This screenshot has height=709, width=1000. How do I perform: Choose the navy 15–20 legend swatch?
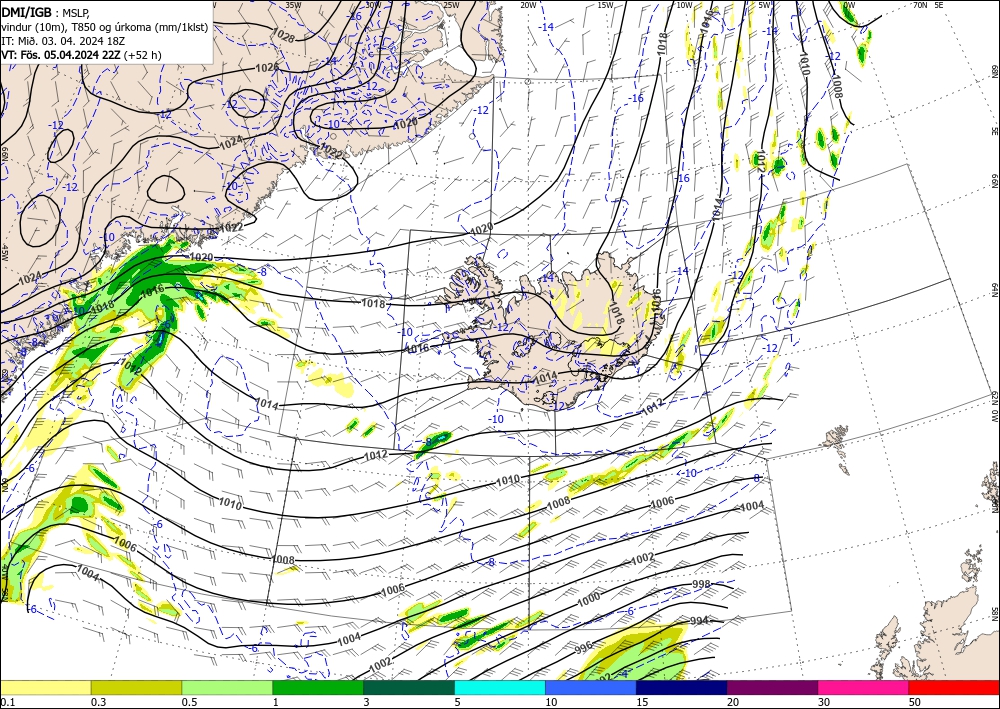(x=682, y=687)
